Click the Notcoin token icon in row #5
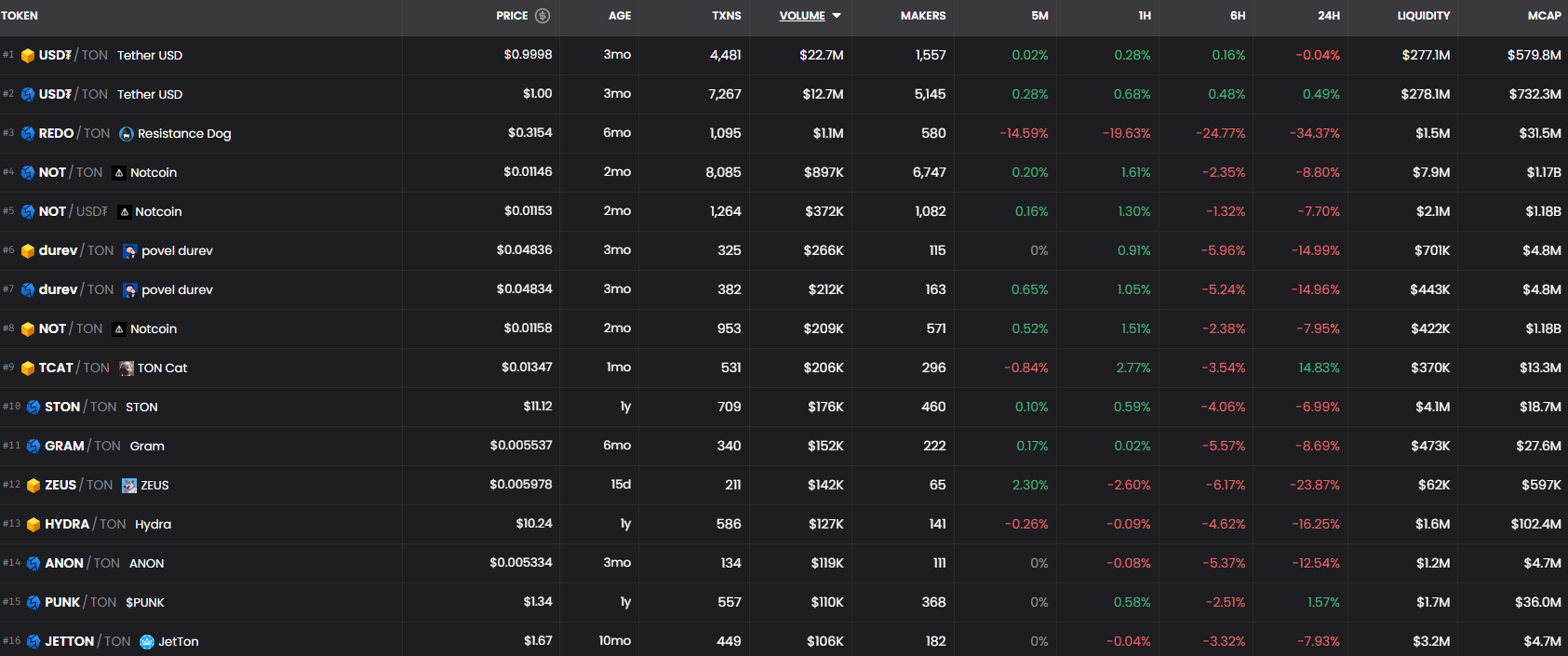Viewport: 1568px width, 656px height. 124,212
